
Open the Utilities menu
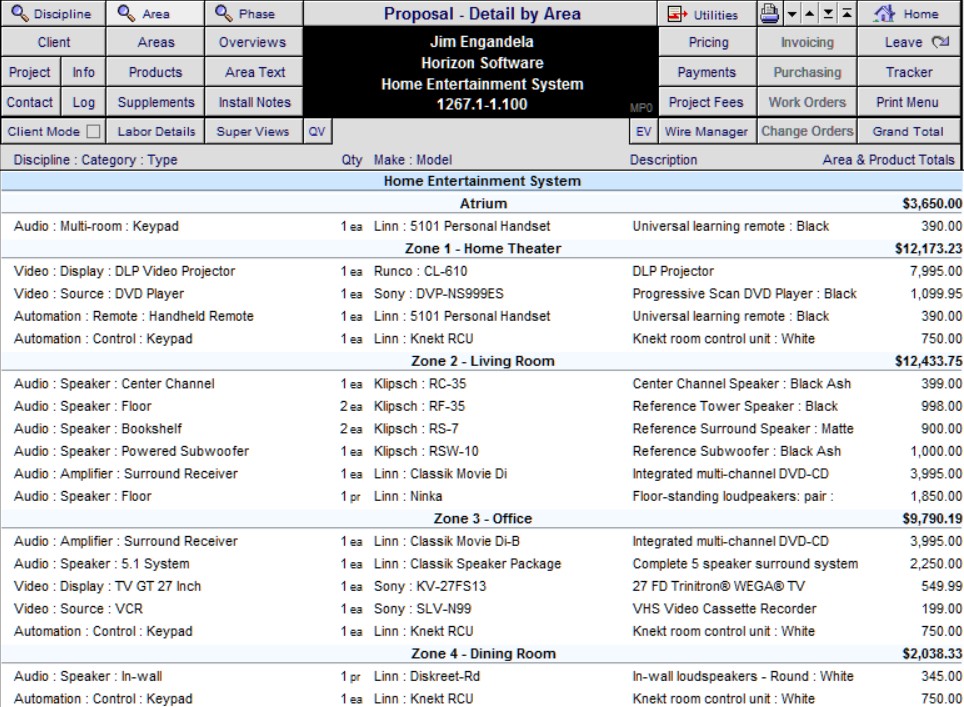pos(706,14)
